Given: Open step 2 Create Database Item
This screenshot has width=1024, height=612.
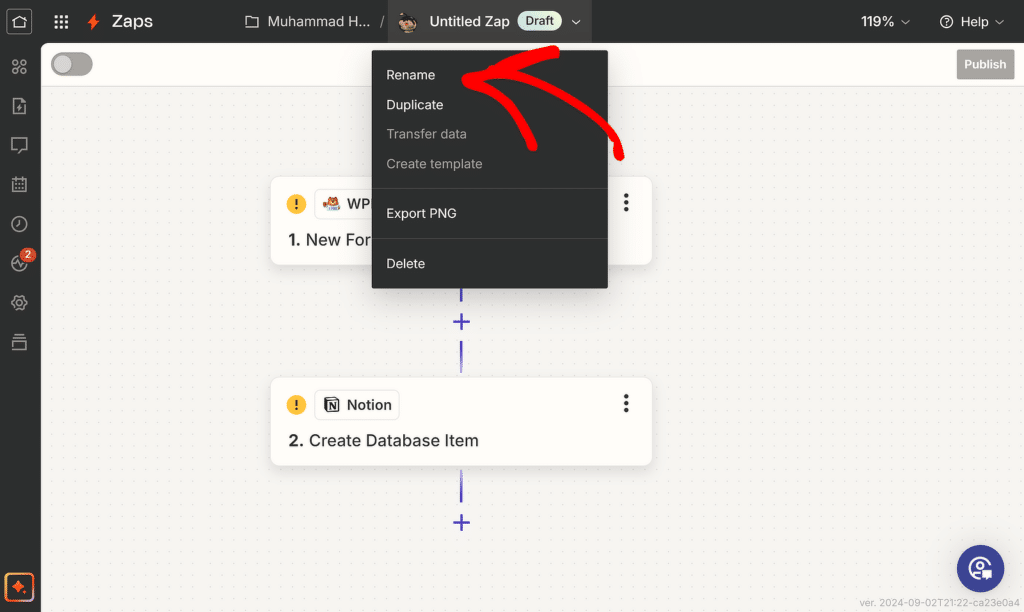Looking at the screenshot, I should point(461,421).
